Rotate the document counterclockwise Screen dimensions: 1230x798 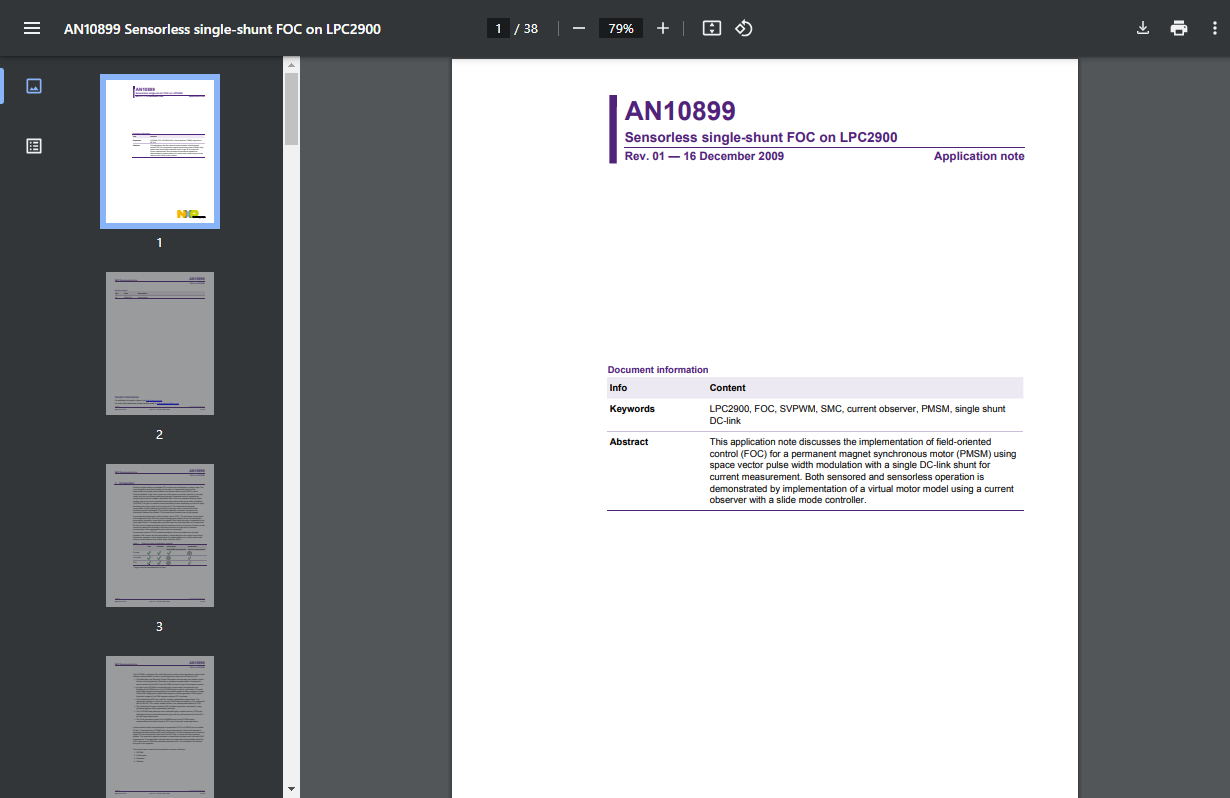(744, 28)
